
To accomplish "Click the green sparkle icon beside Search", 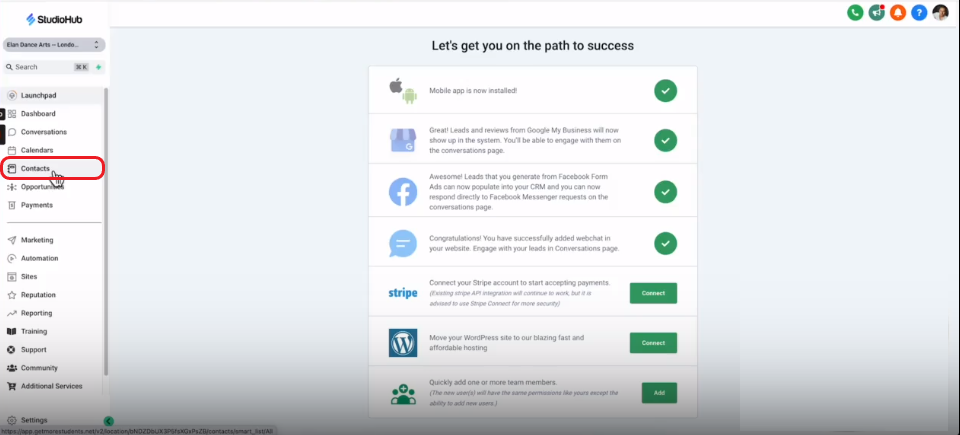I will [98, 67].
